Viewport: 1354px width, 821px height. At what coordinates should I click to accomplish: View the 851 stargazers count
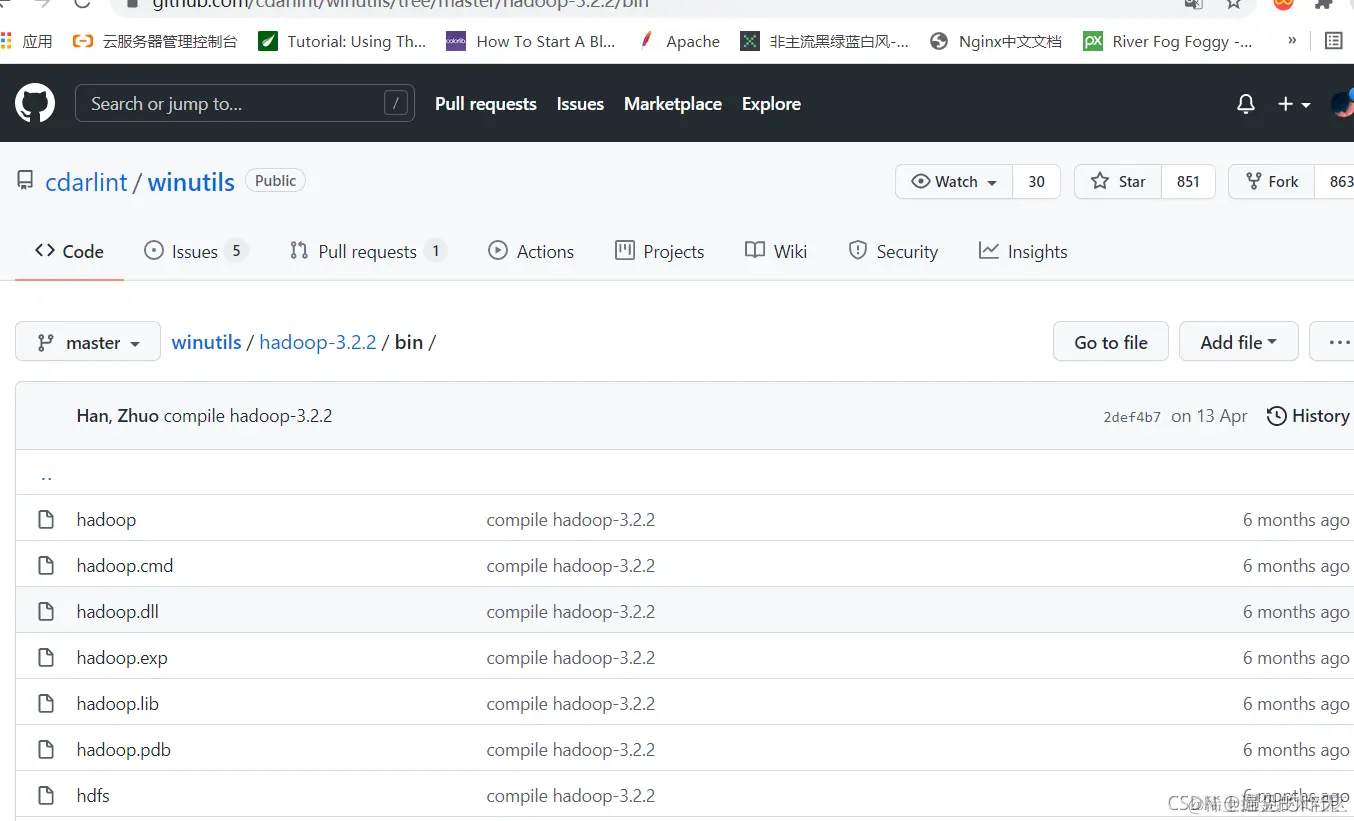click(1188, 181)
